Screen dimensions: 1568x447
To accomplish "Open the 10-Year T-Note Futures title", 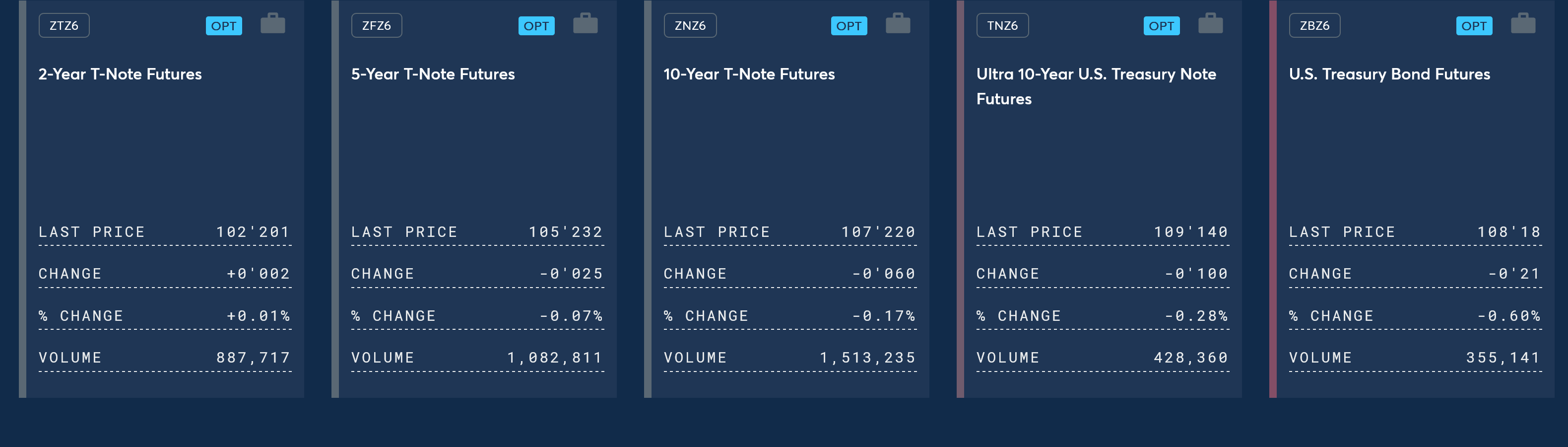I will click(x=749, y=74).
